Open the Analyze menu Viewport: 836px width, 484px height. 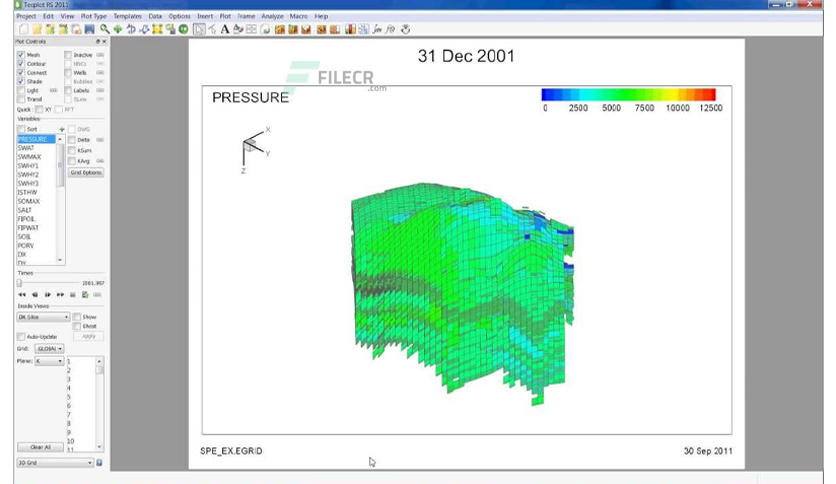(272, 17)
